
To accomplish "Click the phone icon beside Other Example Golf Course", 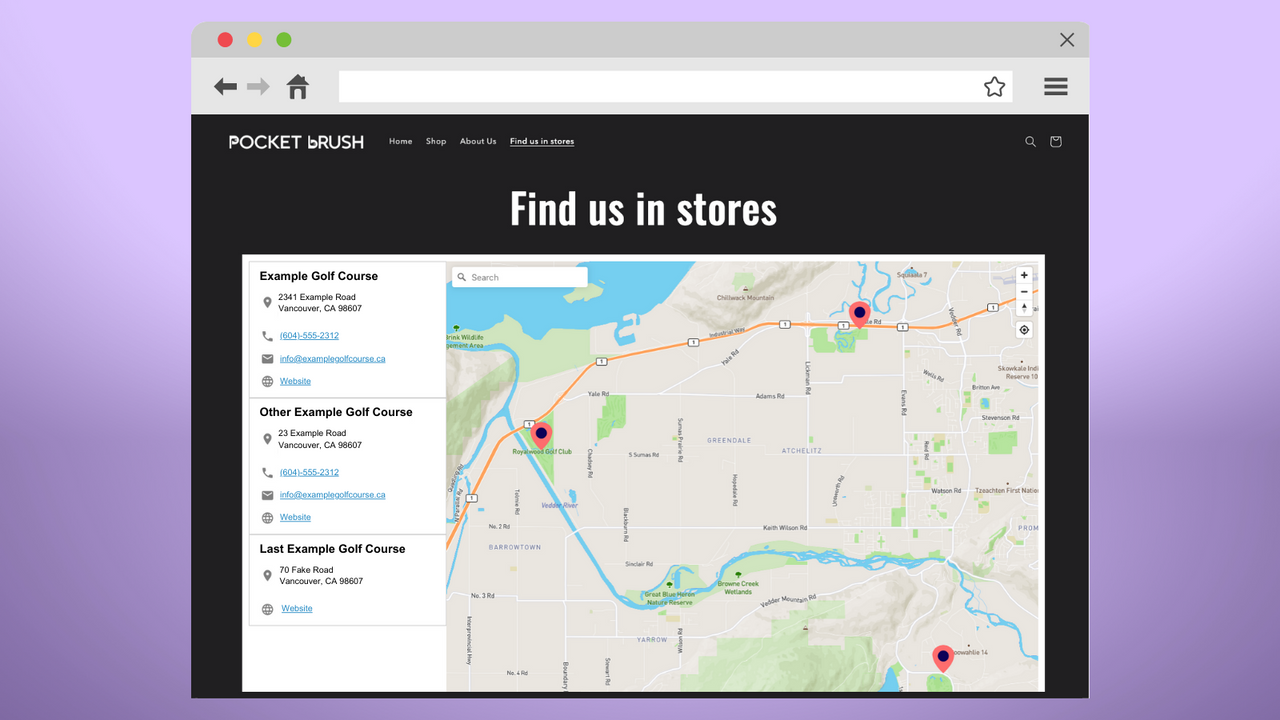I will coord(267,472).
